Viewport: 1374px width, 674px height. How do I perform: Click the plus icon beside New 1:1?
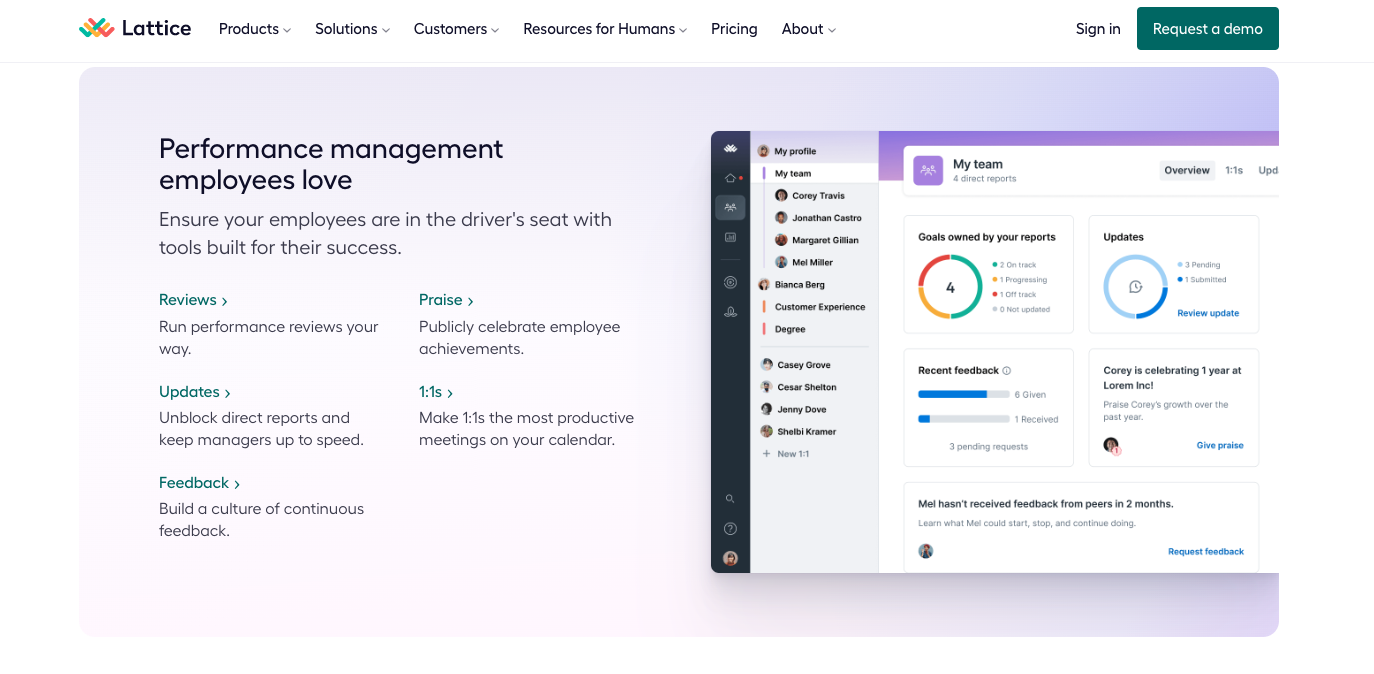(767, 454)
